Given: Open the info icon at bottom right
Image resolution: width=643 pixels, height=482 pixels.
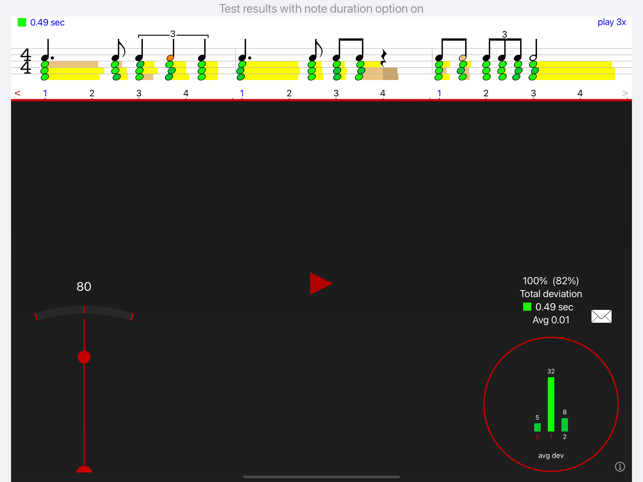Looking at the screenshot, I should (620, 466).
